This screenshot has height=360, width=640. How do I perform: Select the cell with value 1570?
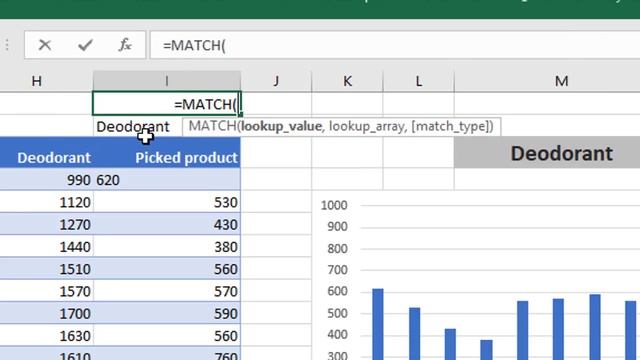pyautogui.click(x=47, y=291)
